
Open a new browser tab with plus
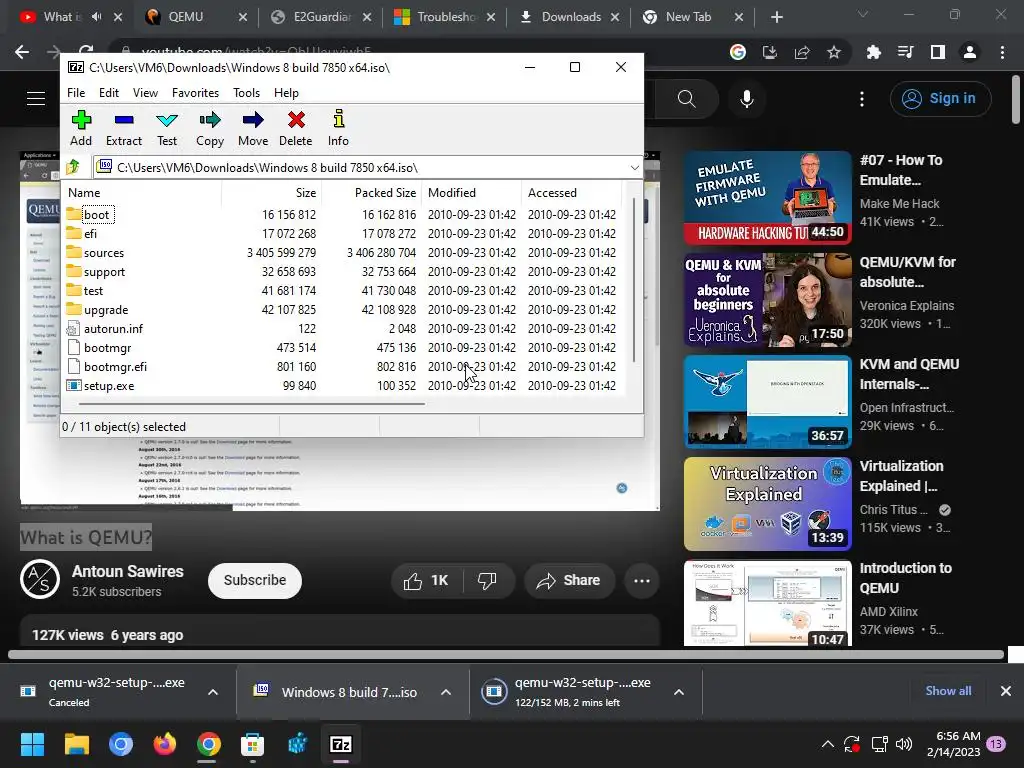[776, 17]
